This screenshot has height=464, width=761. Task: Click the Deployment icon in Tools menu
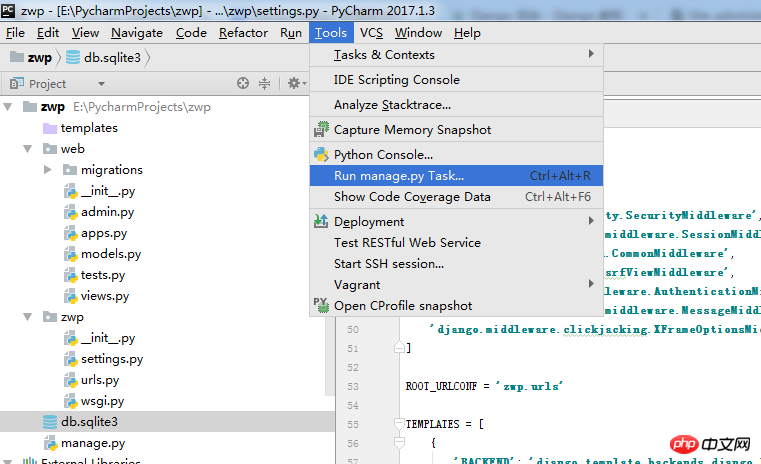point(321,221)
